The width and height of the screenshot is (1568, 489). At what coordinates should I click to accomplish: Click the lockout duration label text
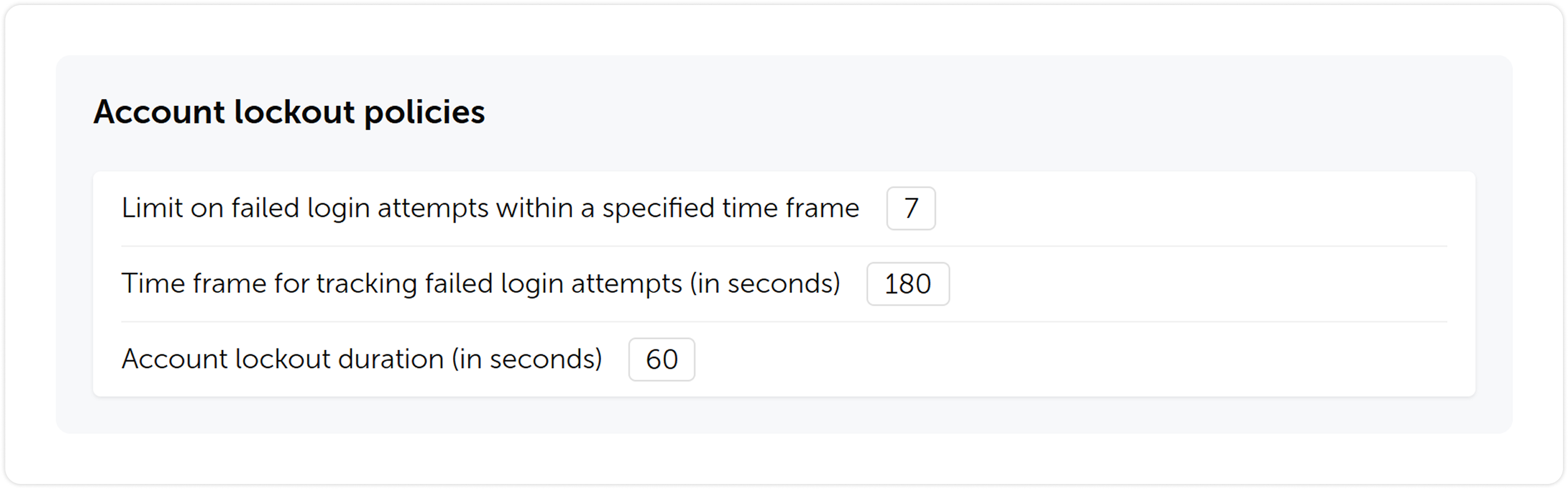363,359
